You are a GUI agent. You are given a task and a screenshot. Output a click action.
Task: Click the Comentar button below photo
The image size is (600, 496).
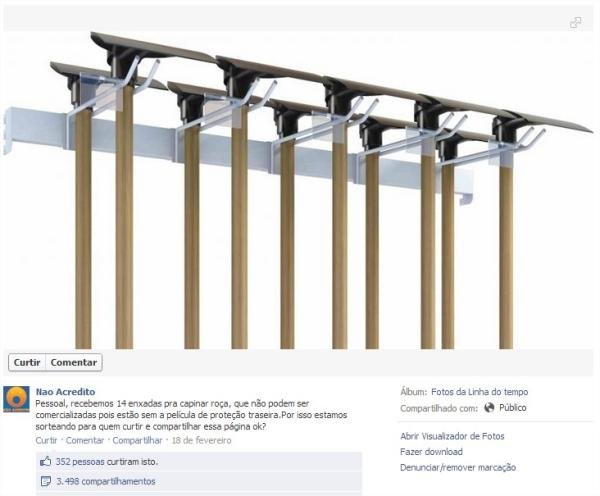tap(74, 362)
